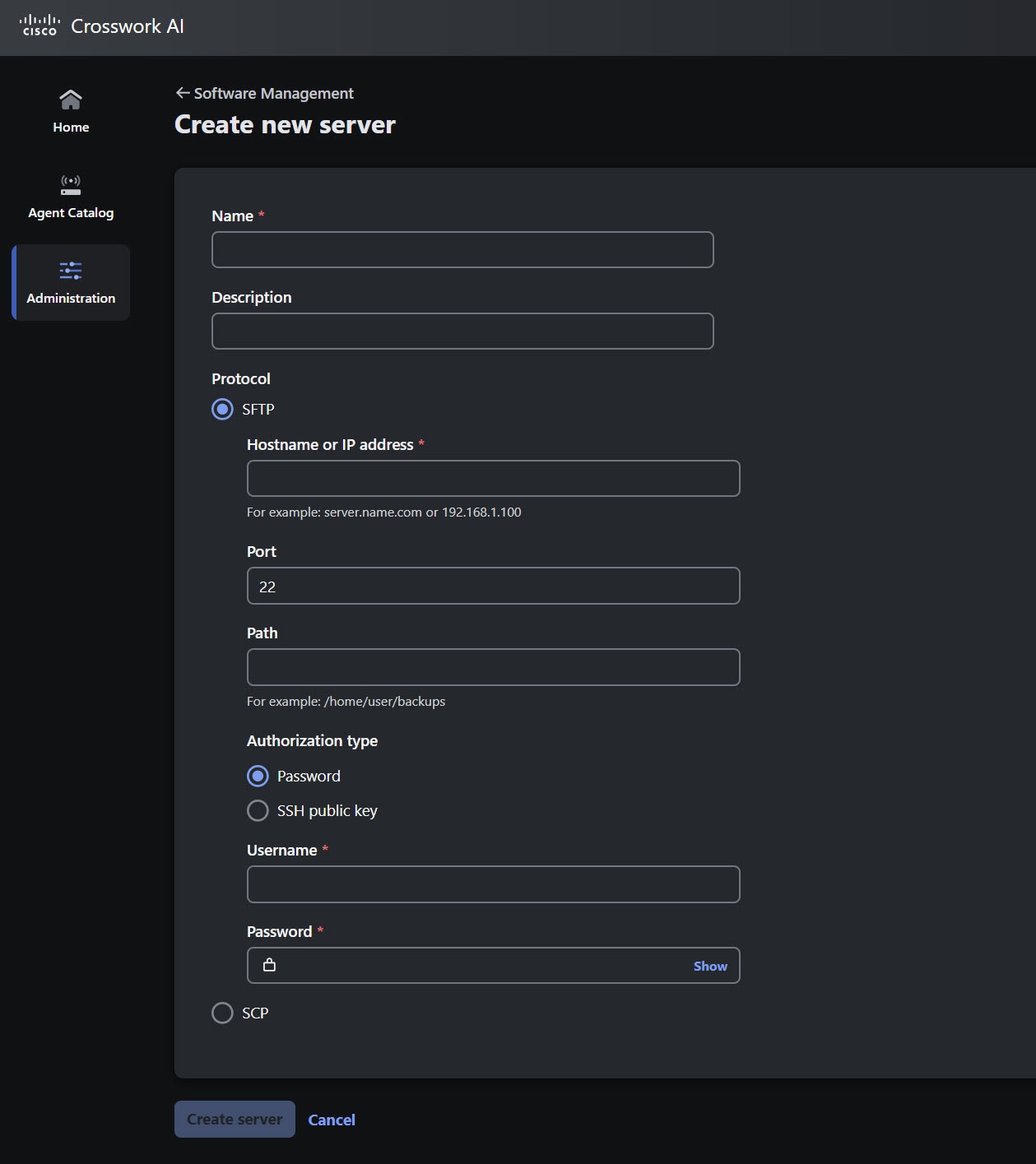
Task: Open Administration sliders icon in sidebar
Action: coord(71,271)
